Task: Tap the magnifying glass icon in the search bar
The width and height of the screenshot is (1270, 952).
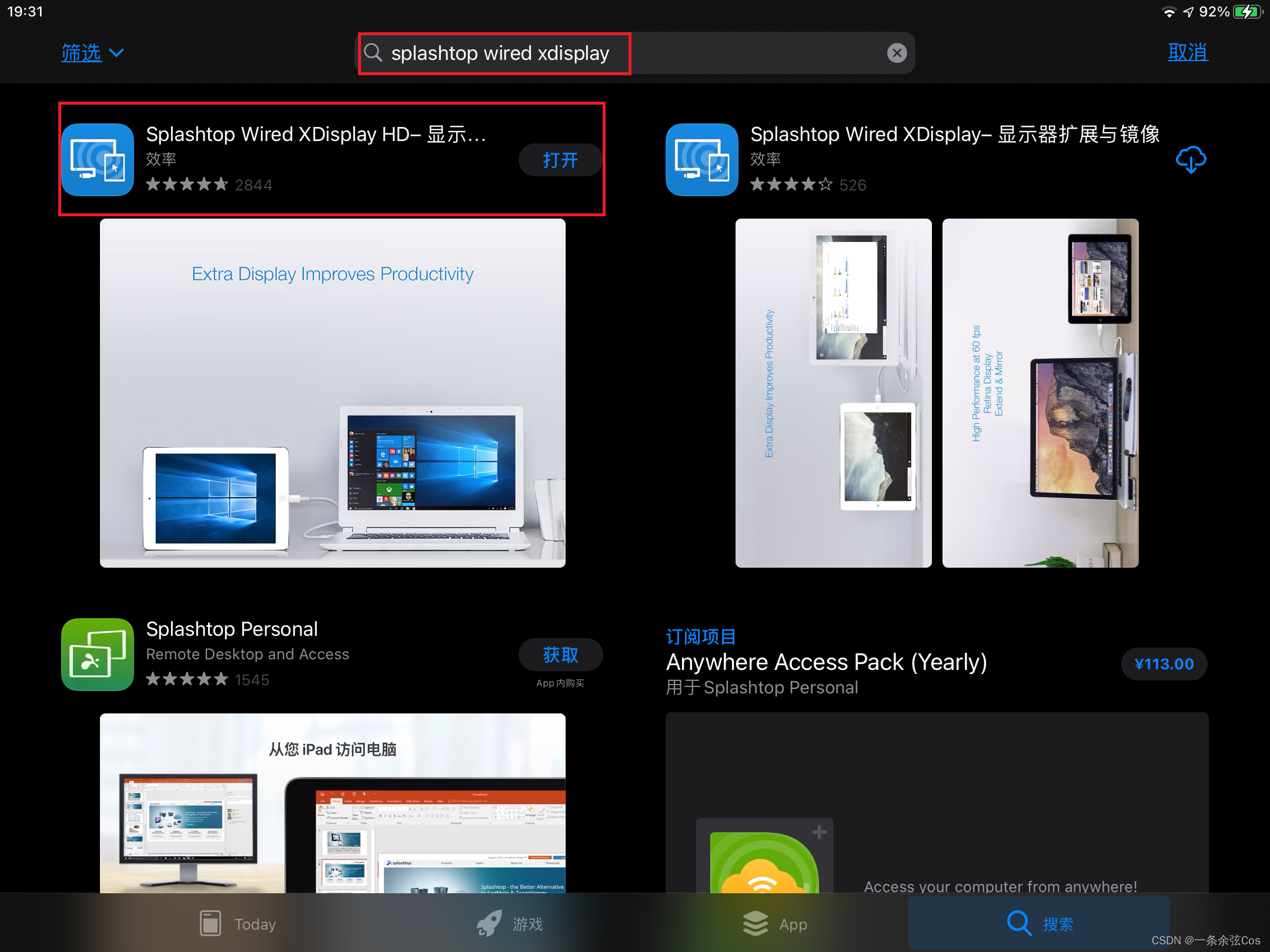Action: [373, 52]
